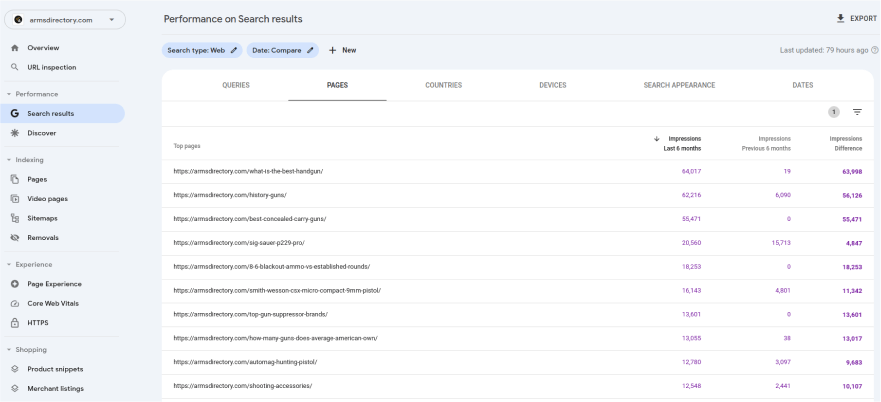Add a New filter
881x402 pixels.
click(x=342, y=50)
